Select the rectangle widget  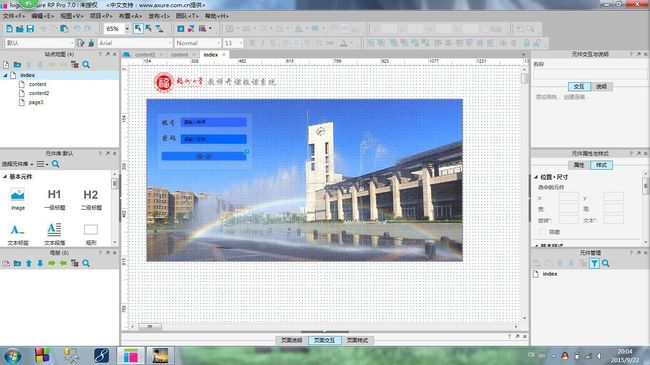[x=91, y=234]
